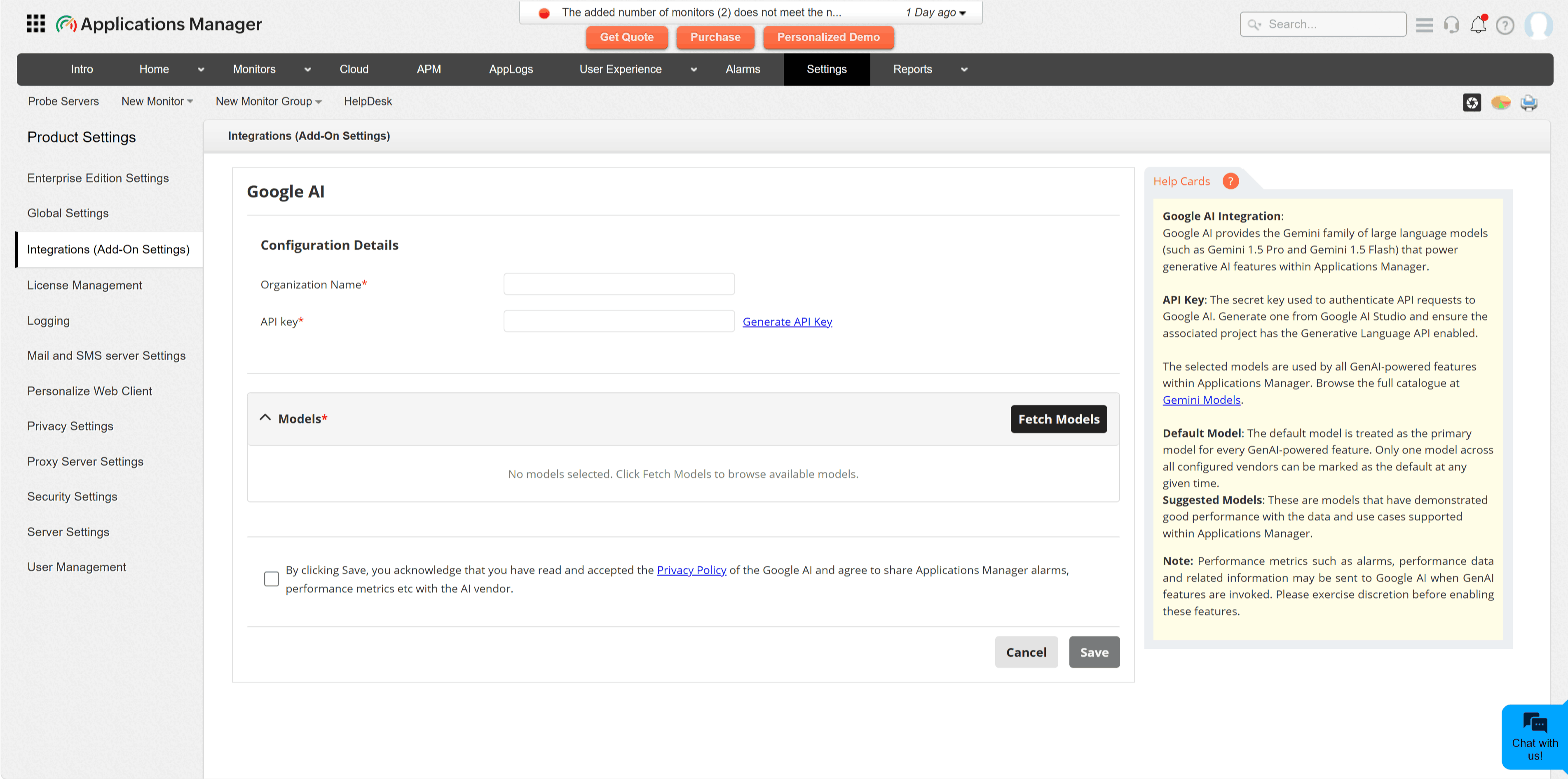Image resolution: width=1568 pixels, height=779 pixels.
Task: Click the printer icon
Action: pyautogui.click(x=1528, y=102)
